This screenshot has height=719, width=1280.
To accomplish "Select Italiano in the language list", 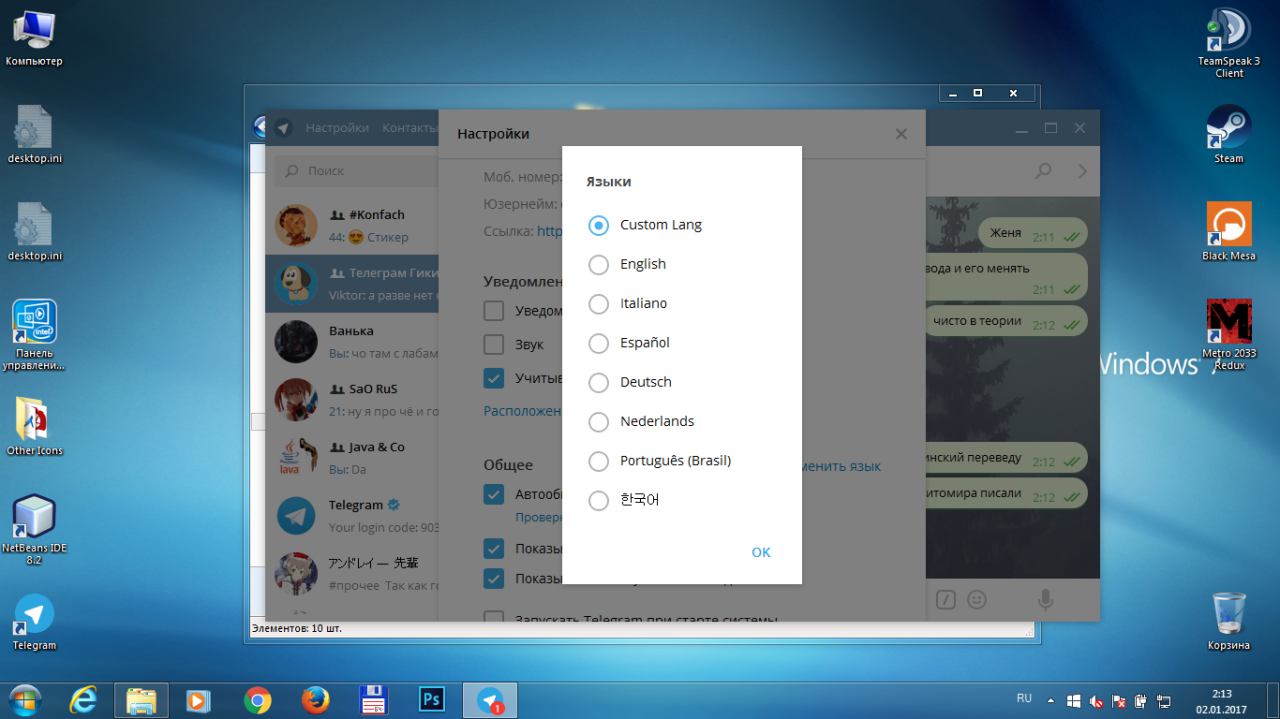I will [598, 303].
